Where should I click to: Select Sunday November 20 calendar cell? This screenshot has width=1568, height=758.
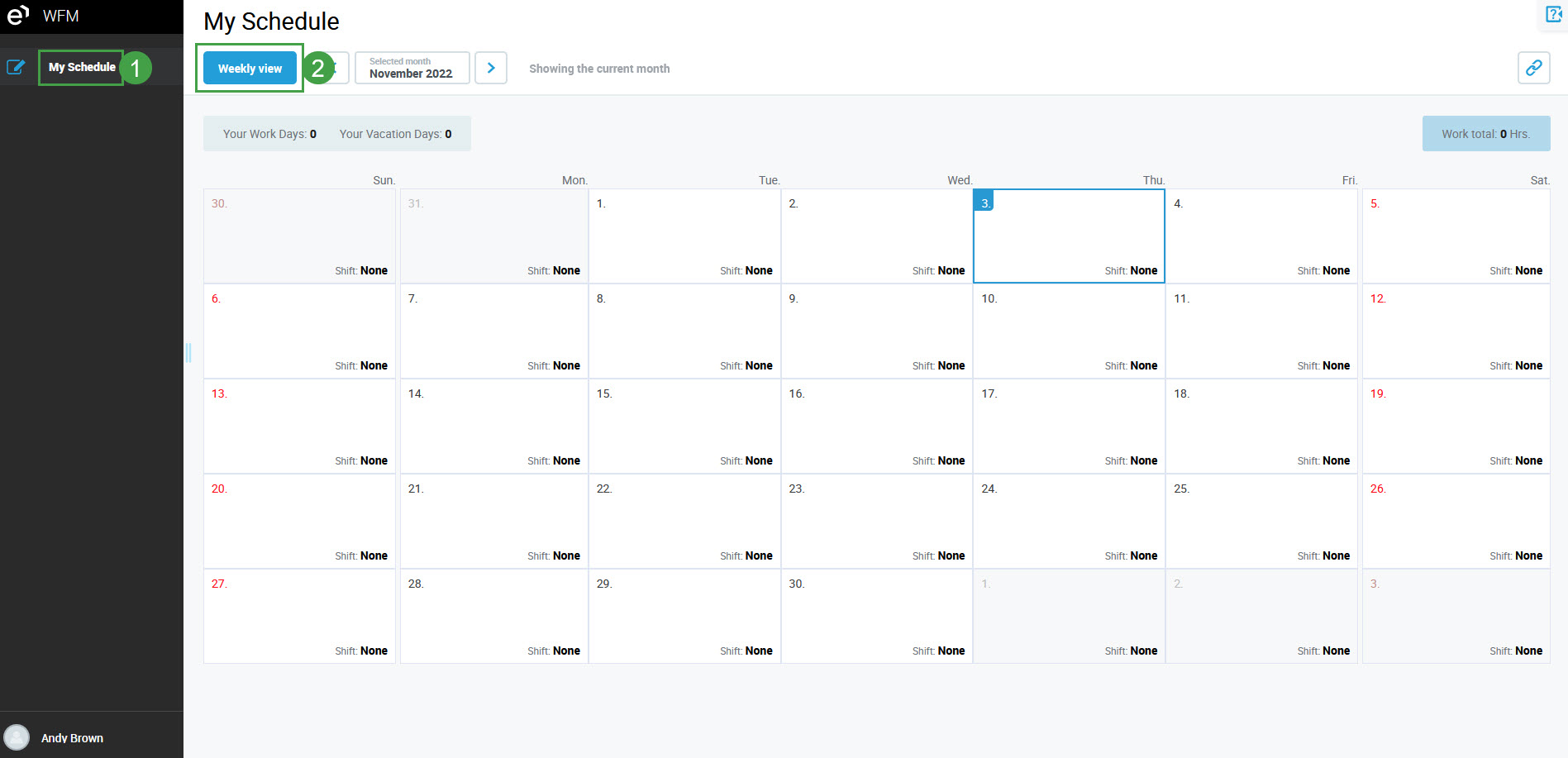(x=299, y=522)
